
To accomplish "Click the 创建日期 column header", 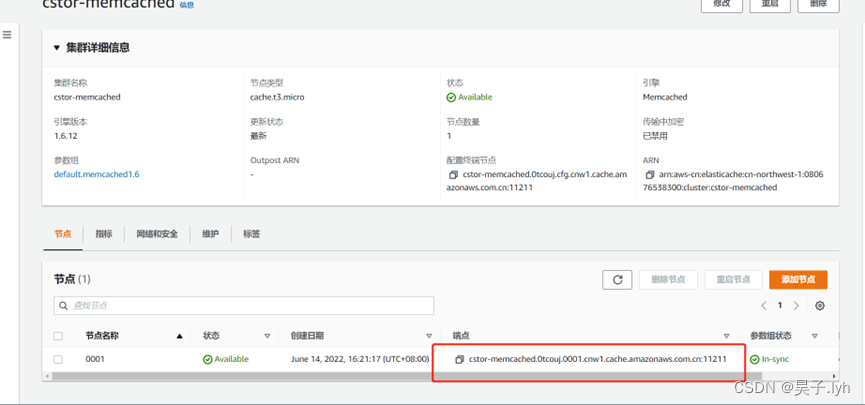I will pos(307,335).
